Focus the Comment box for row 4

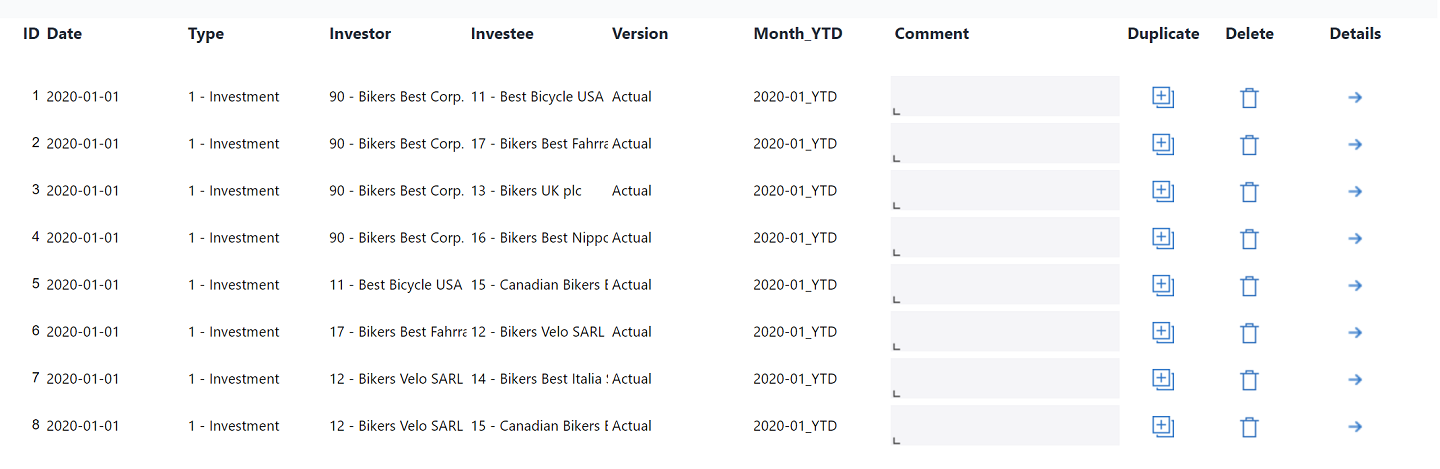pyautogui.click(x=1005, y=237)
